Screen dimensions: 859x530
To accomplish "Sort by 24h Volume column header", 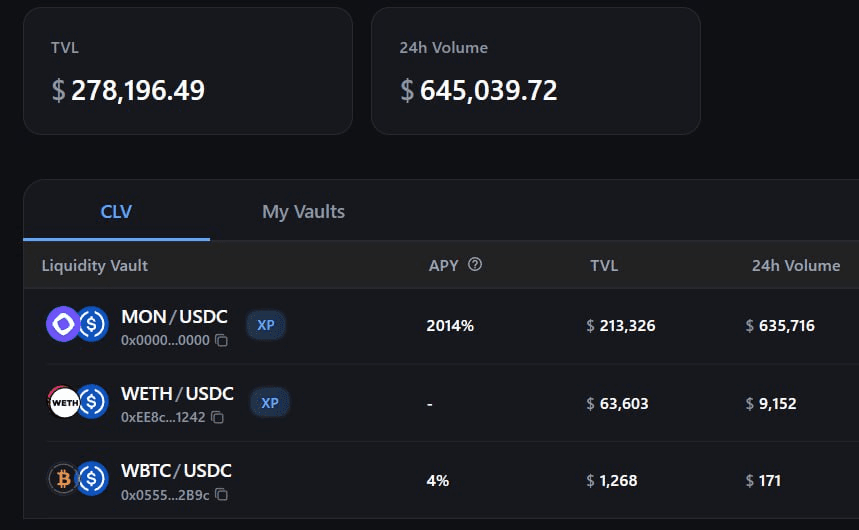I will coord(795,266).
